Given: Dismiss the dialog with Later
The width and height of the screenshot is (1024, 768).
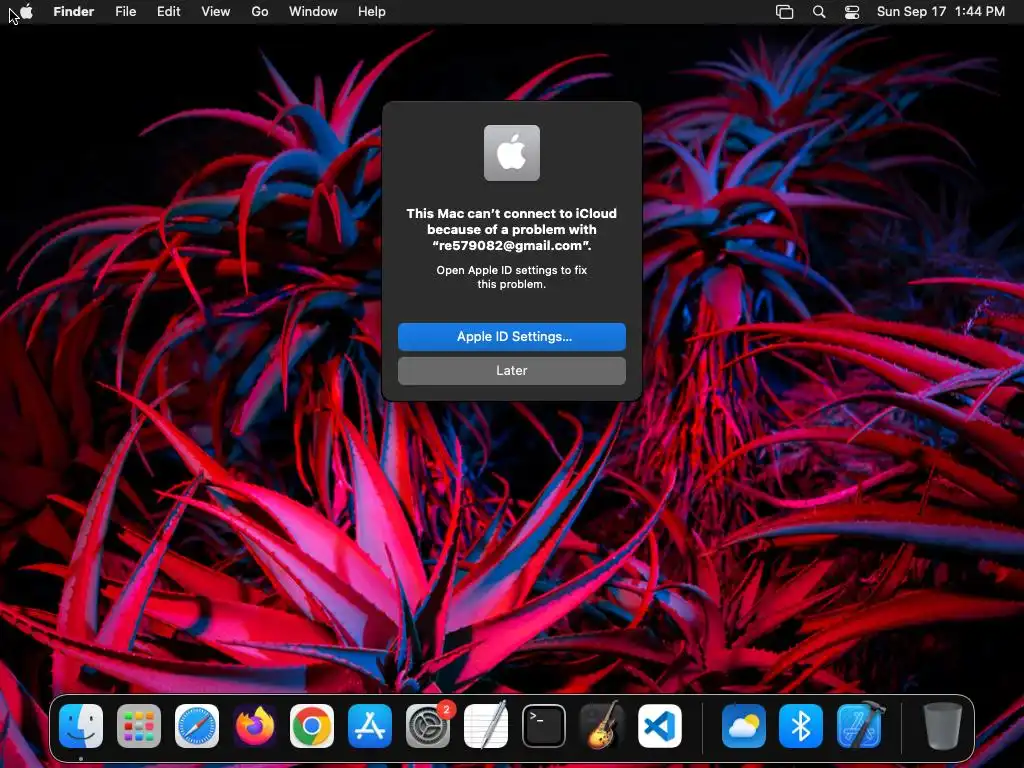Looking at the screenshot, I should [512, 370].
